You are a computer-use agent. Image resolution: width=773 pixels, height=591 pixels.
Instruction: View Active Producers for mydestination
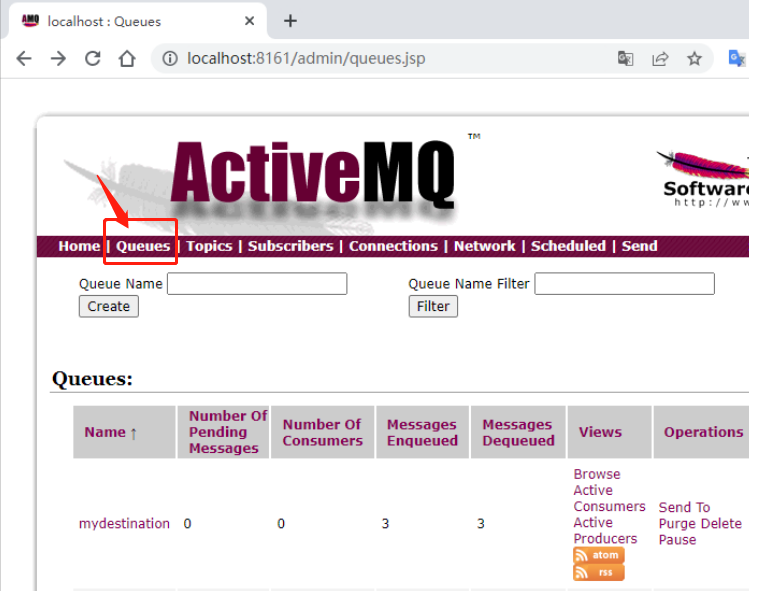coord(605,530)
